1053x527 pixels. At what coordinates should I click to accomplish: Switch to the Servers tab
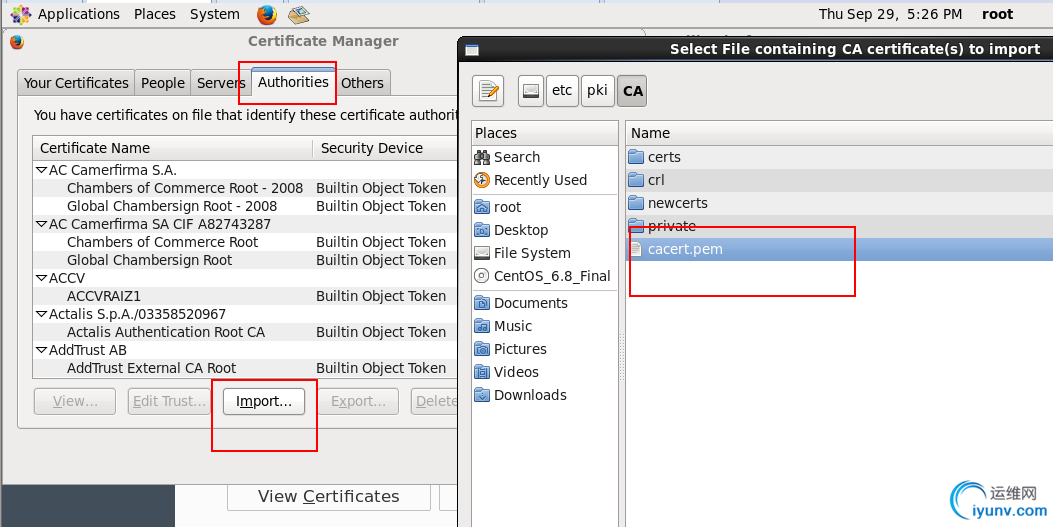pyautogui.click(x=221, y=83)
